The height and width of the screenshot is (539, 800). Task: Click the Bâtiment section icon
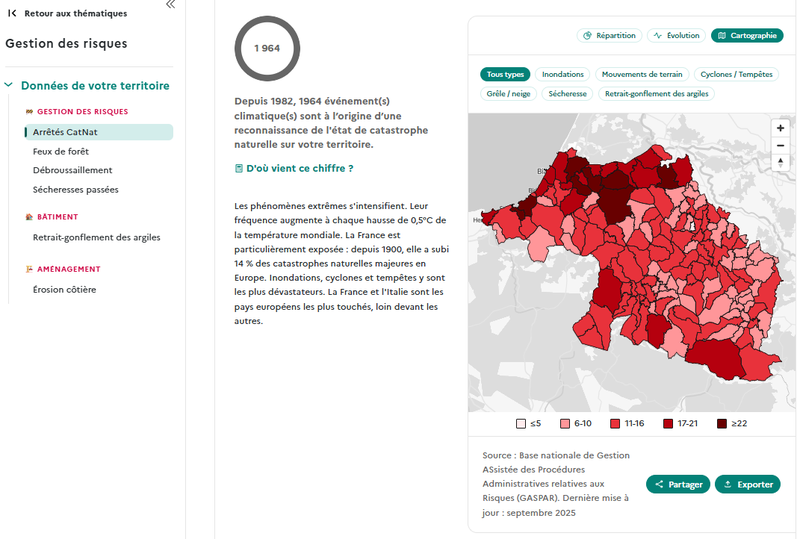(29, 217)
